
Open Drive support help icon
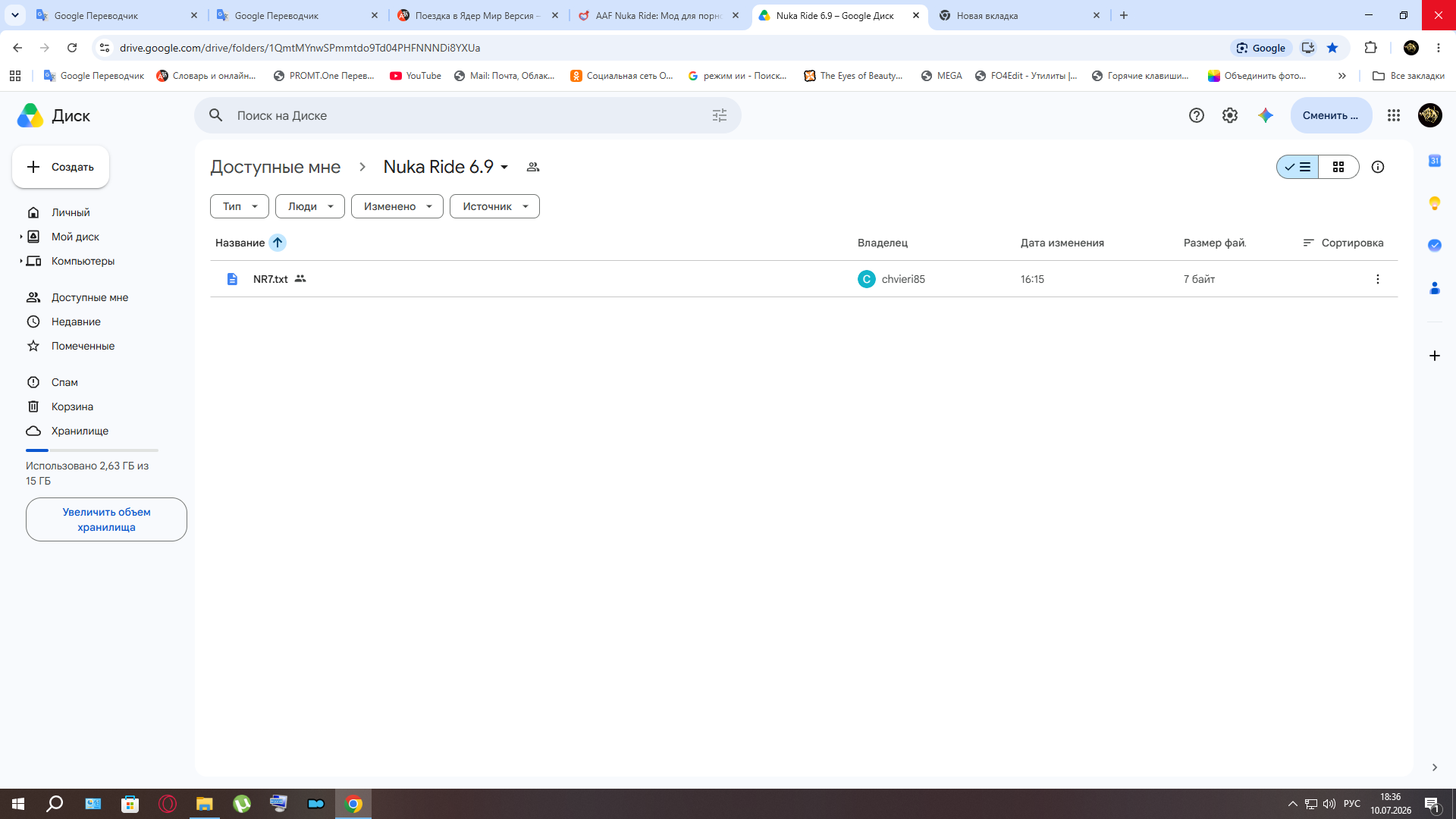tap(1196, 115)
